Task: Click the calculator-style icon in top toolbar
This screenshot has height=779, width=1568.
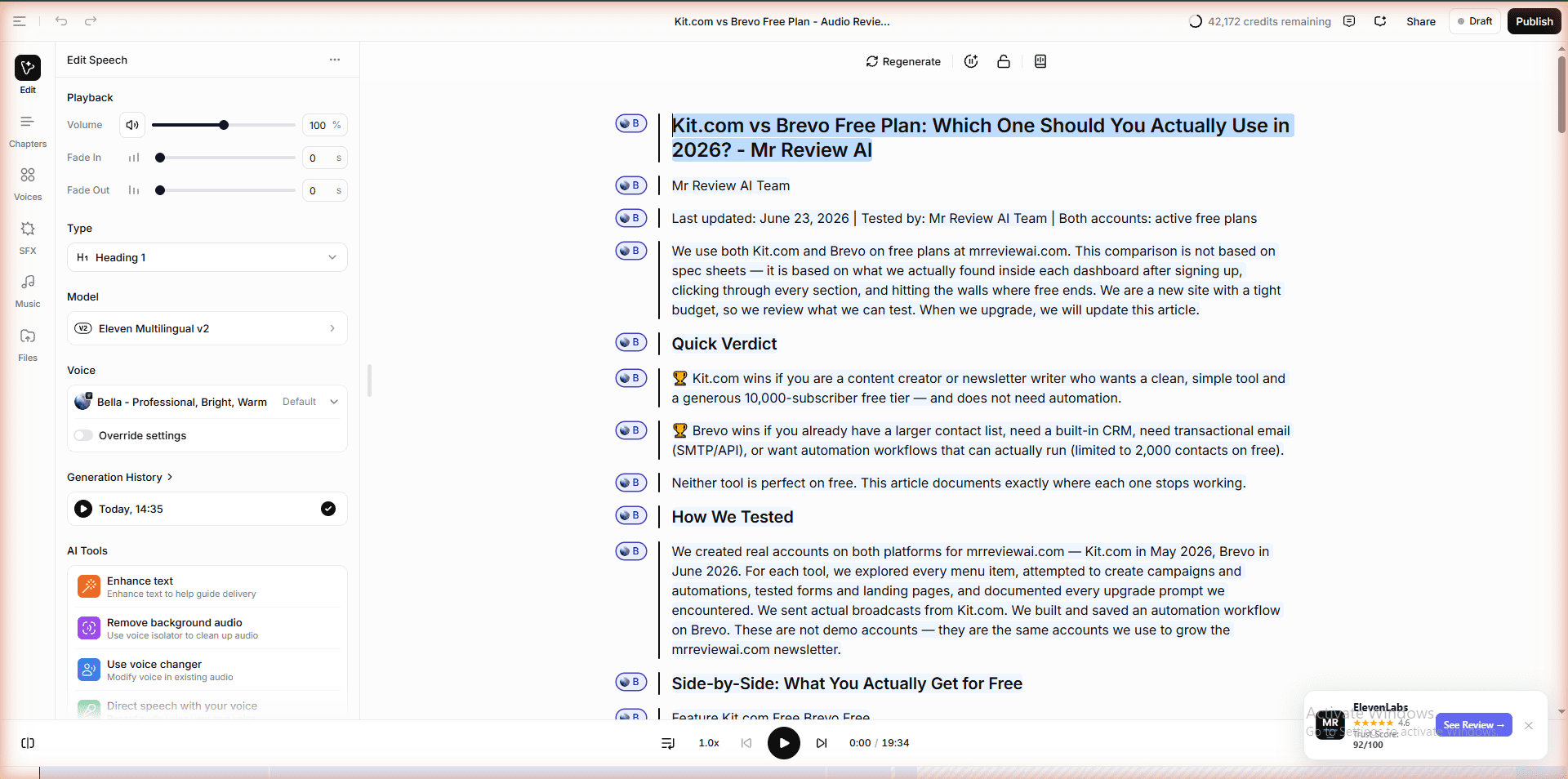Action: (1040, 61)
